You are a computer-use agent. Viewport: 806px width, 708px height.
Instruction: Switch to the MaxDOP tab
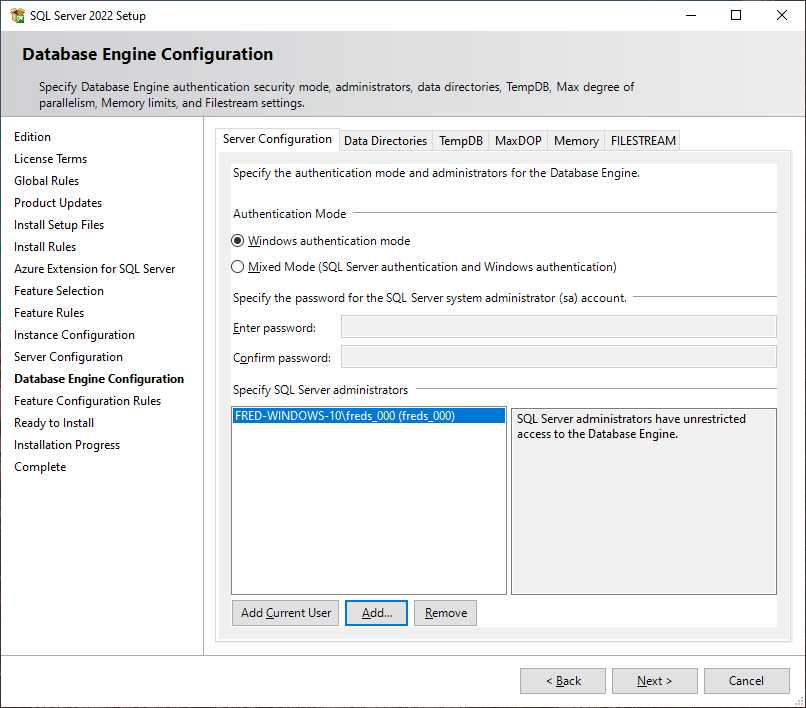[x=517, y=140]
